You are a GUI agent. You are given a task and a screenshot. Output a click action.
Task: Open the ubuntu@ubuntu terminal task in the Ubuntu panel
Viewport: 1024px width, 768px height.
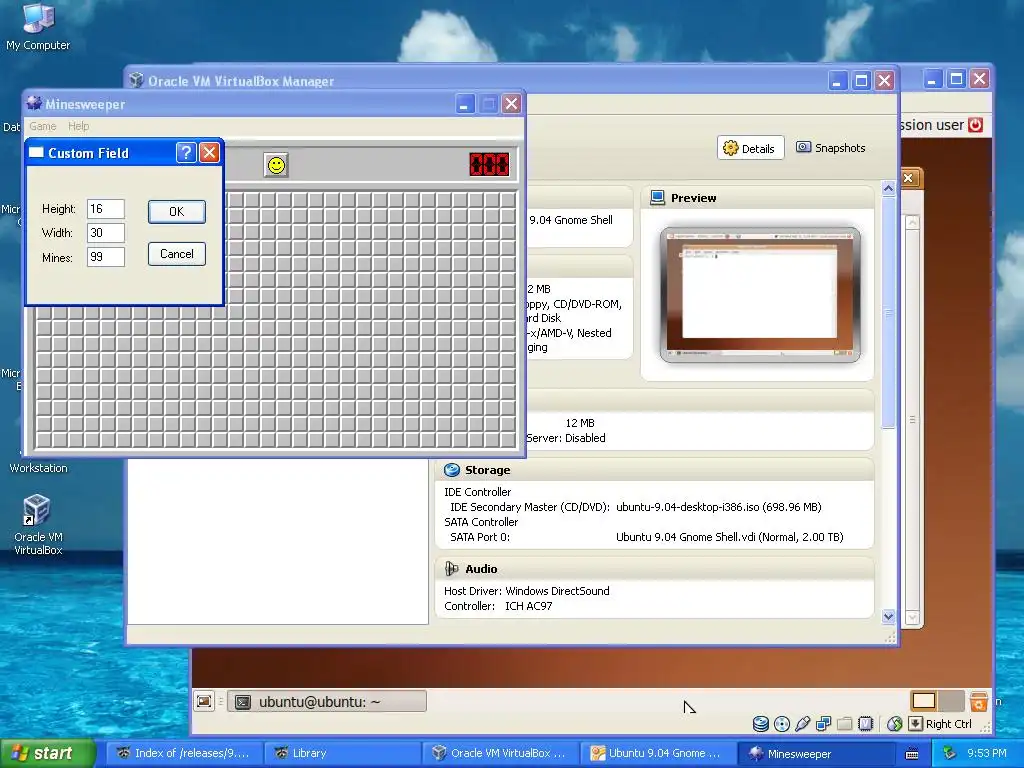(x=327, y=701)
